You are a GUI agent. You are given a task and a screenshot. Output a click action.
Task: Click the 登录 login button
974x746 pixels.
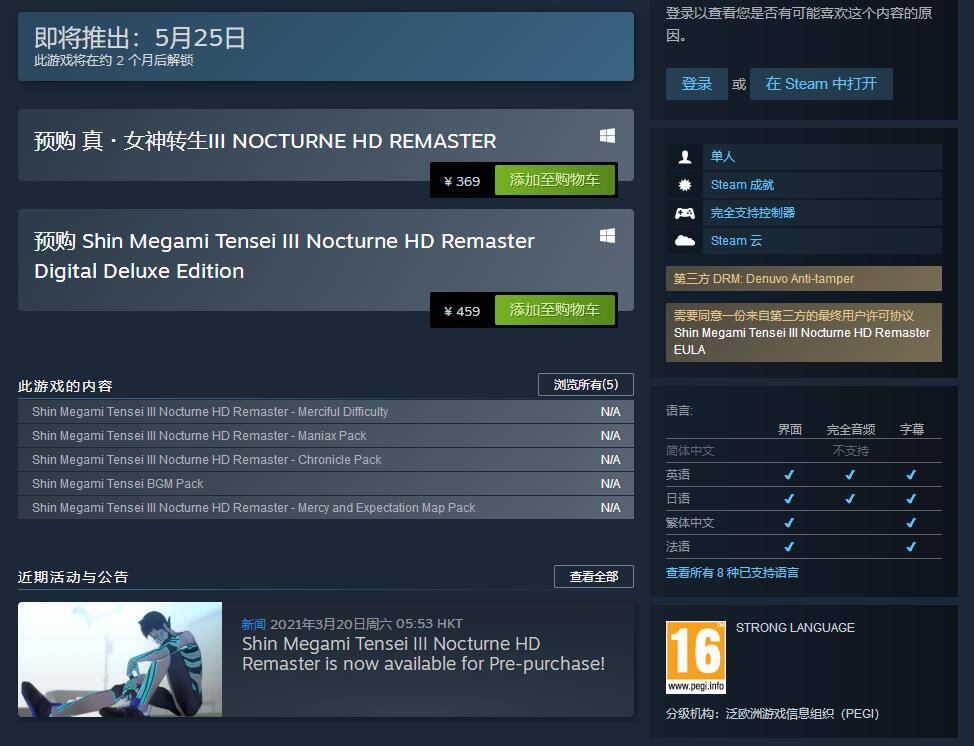coord(696,84)
